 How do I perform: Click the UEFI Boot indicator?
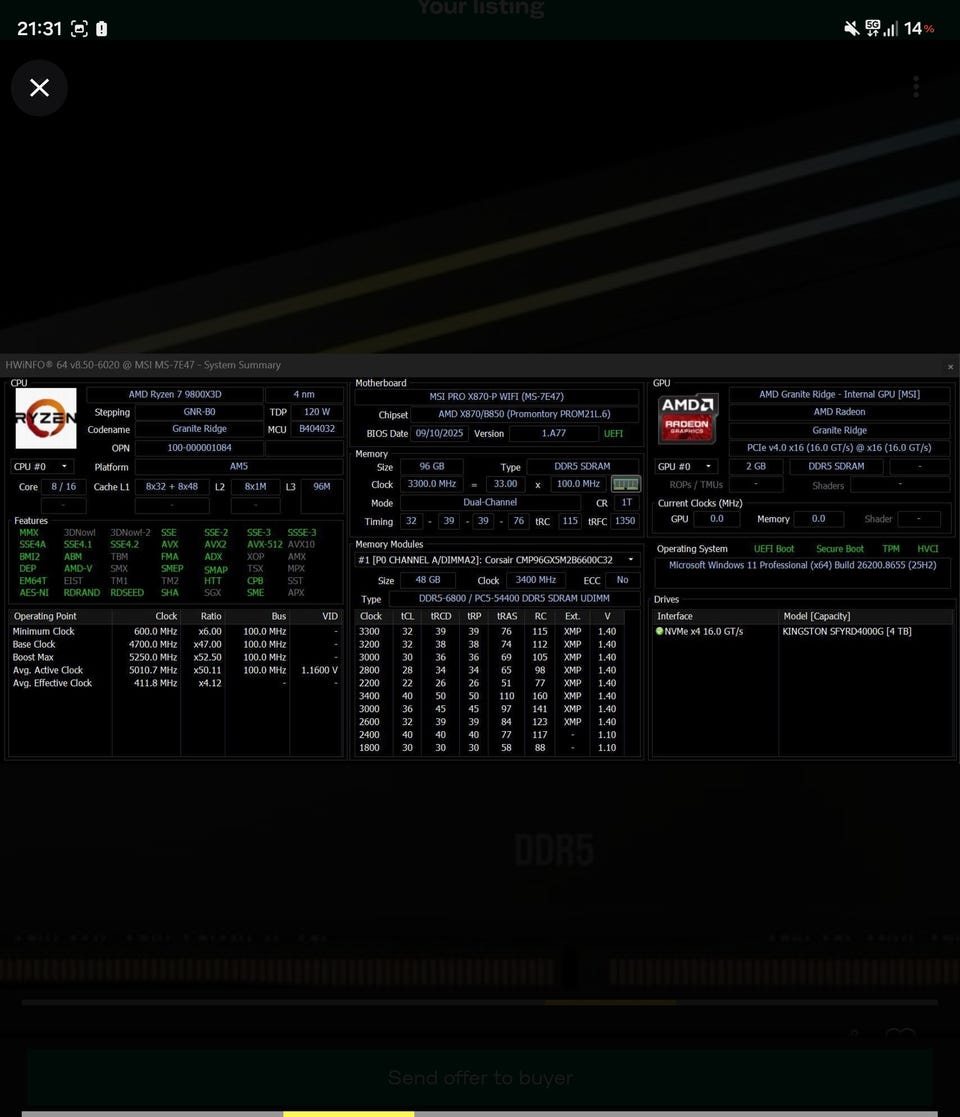click(x=774, y=549)
